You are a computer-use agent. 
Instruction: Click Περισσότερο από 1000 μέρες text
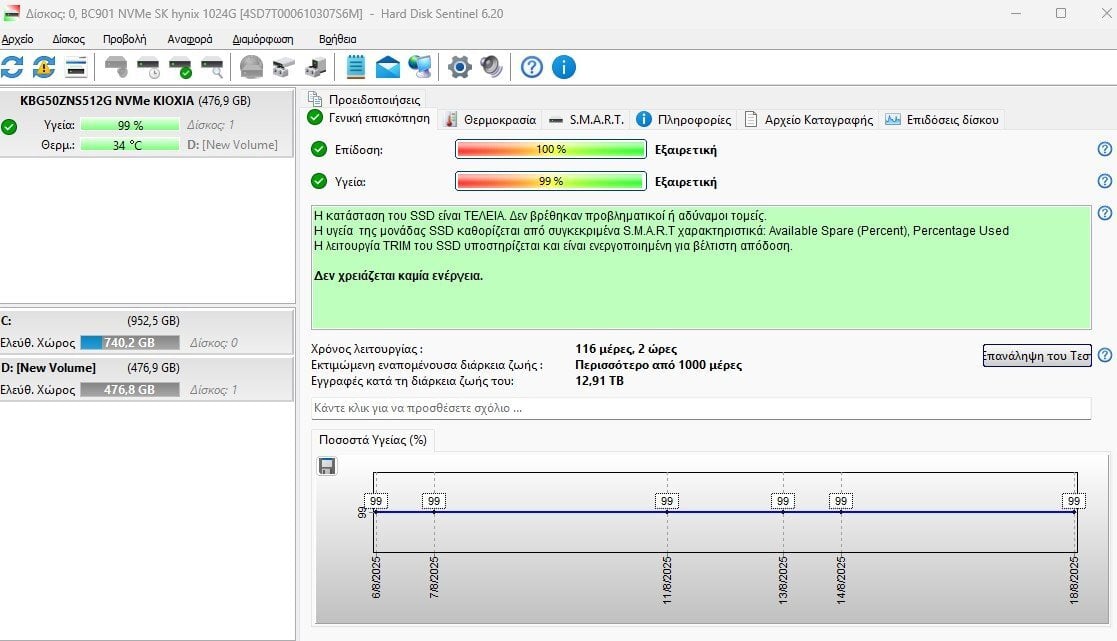point(658,365)
